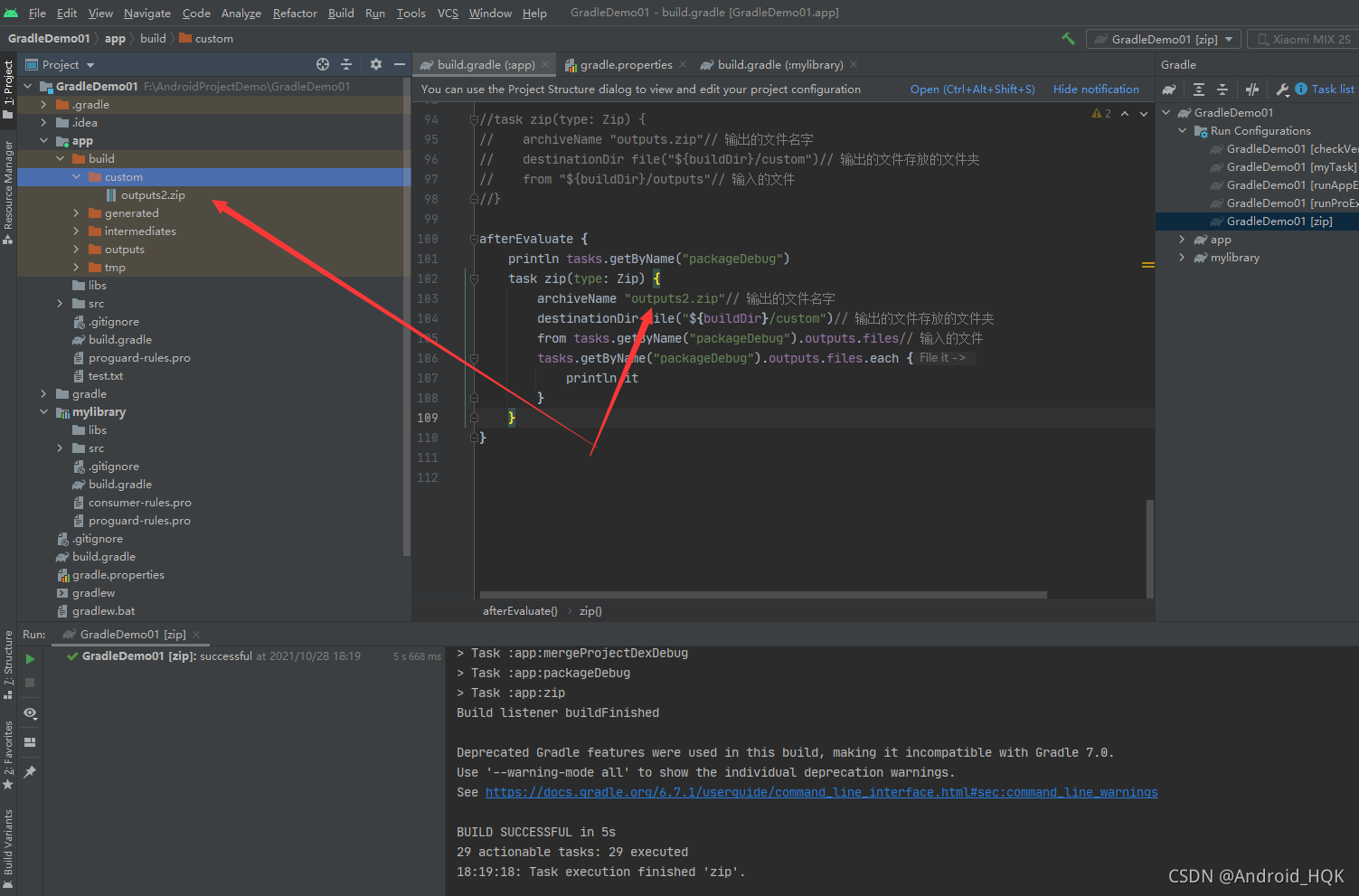The height and width of the screenshot is (896, 1359).
Task: Expand the app node in Gradle panel
Action: (x=1182, y=240)
